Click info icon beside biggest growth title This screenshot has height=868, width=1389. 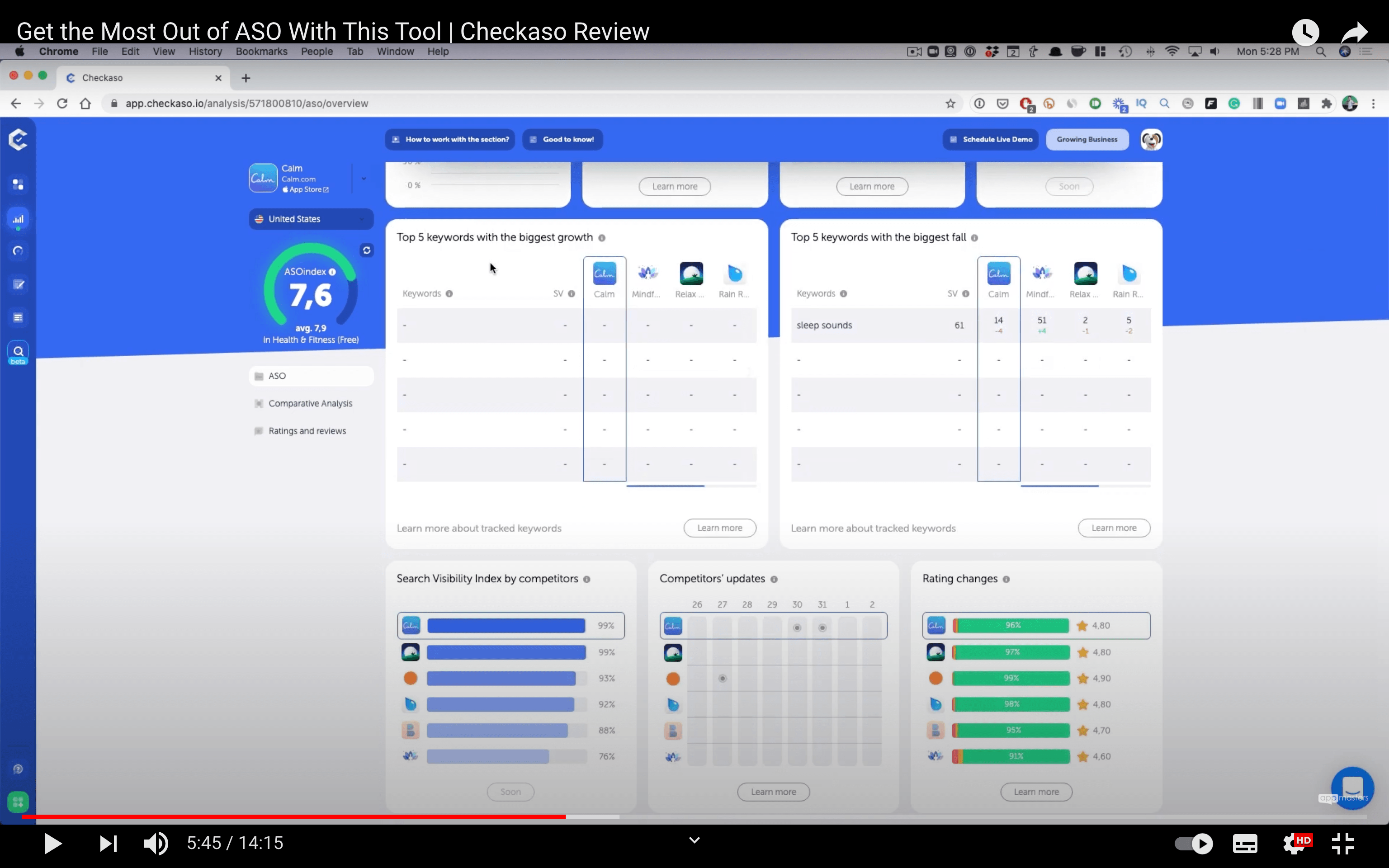click(601, 238)
